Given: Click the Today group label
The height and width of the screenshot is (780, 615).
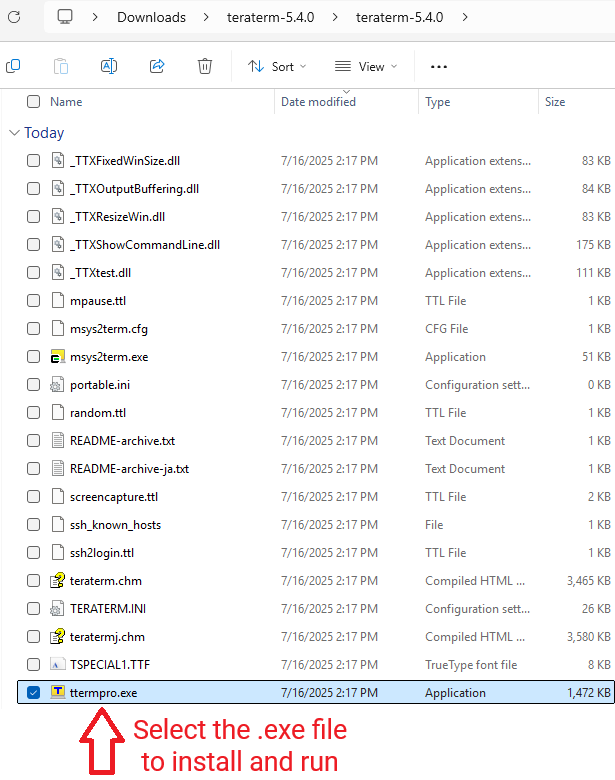Looking at the screenshot, I should point(44,133).
